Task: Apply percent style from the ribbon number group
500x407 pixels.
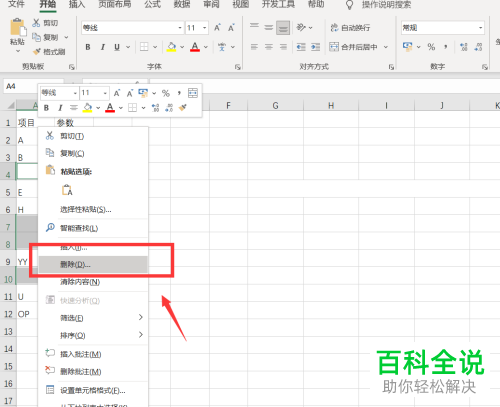Action: (431, 47)
